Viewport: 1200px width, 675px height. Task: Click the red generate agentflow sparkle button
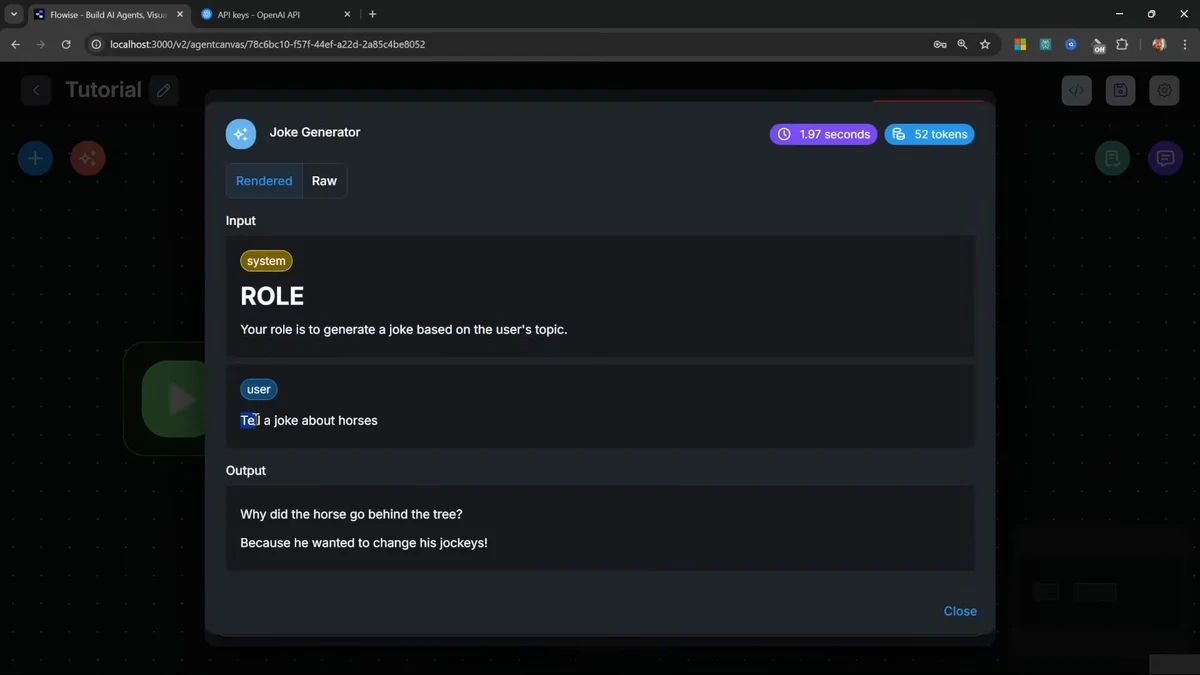88,158
